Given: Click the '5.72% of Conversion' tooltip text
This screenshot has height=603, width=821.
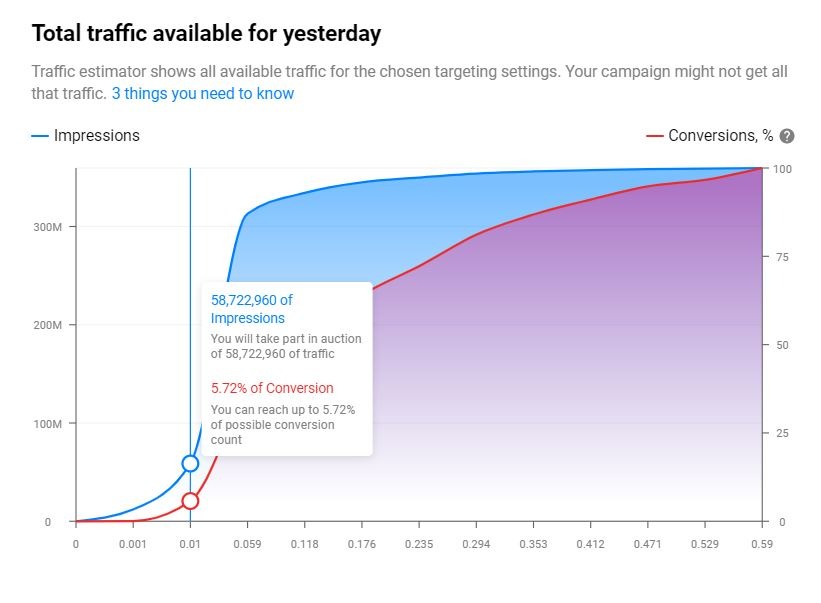Looking at the screenshot, I should (272, 388).
